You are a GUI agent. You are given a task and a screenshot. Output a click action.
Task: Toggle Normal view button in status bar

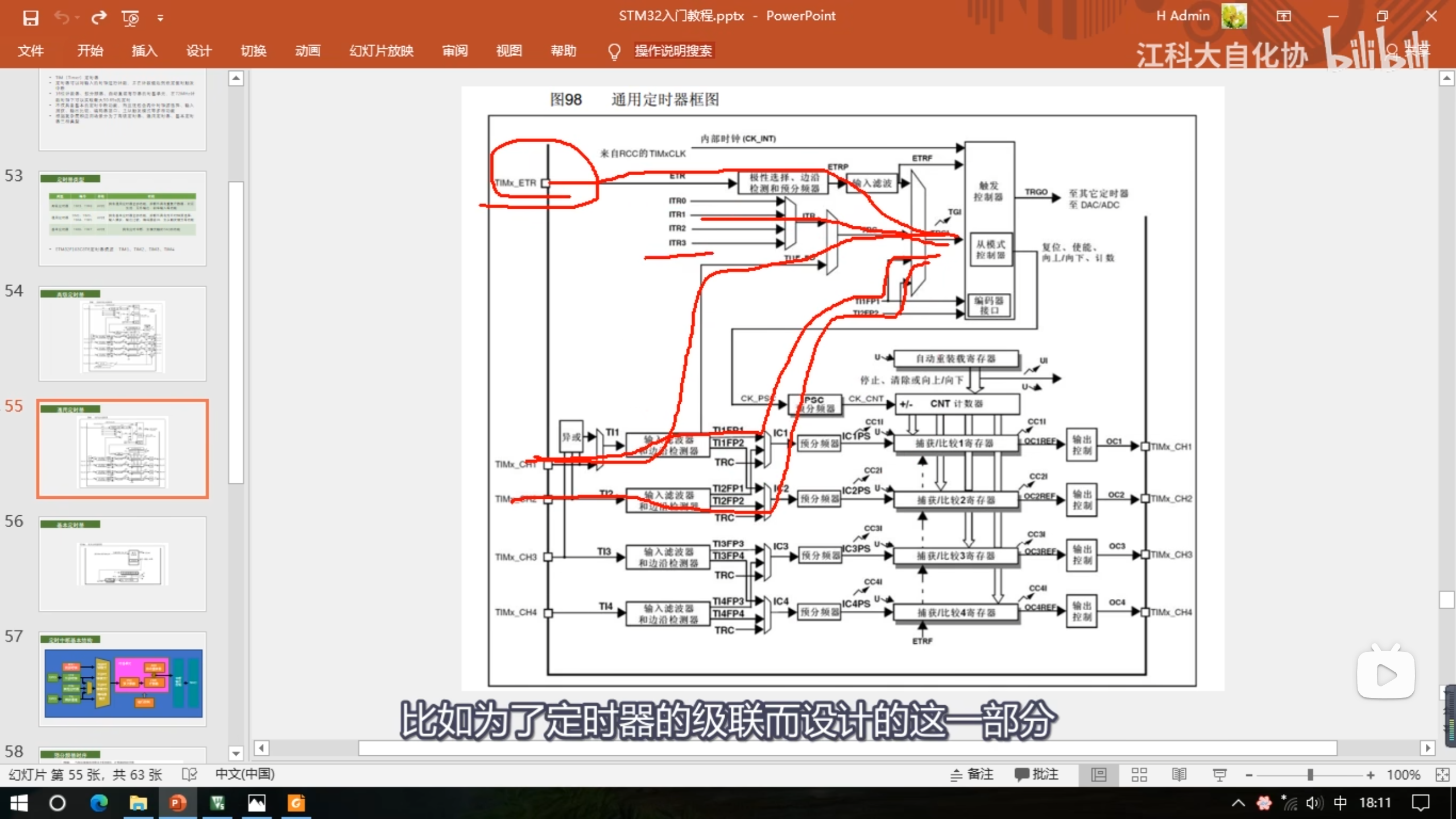coord(1099,775)
